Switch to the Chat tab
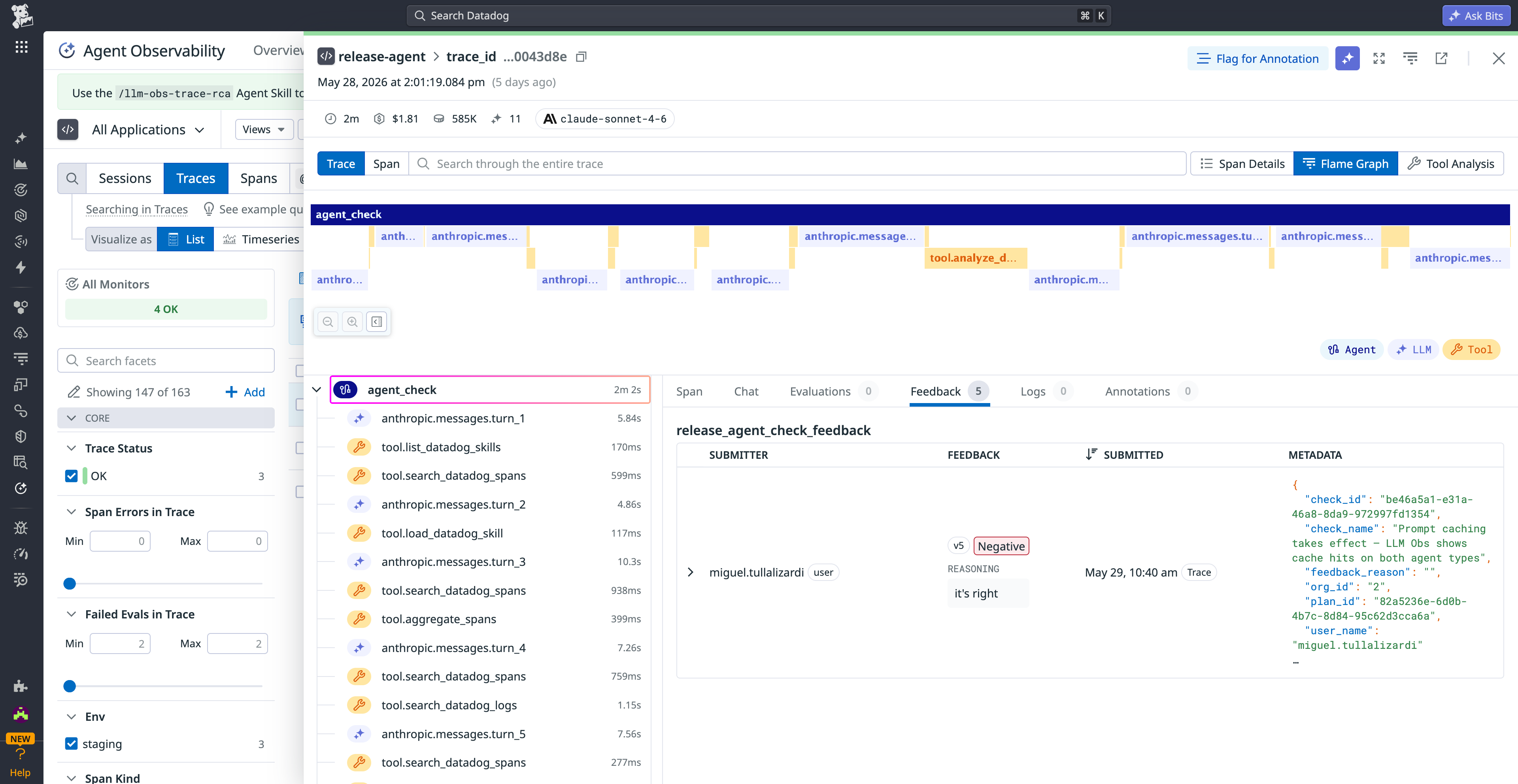This screenshot has height=784, width=1518. pyautogui.click(x=746, y=392)
